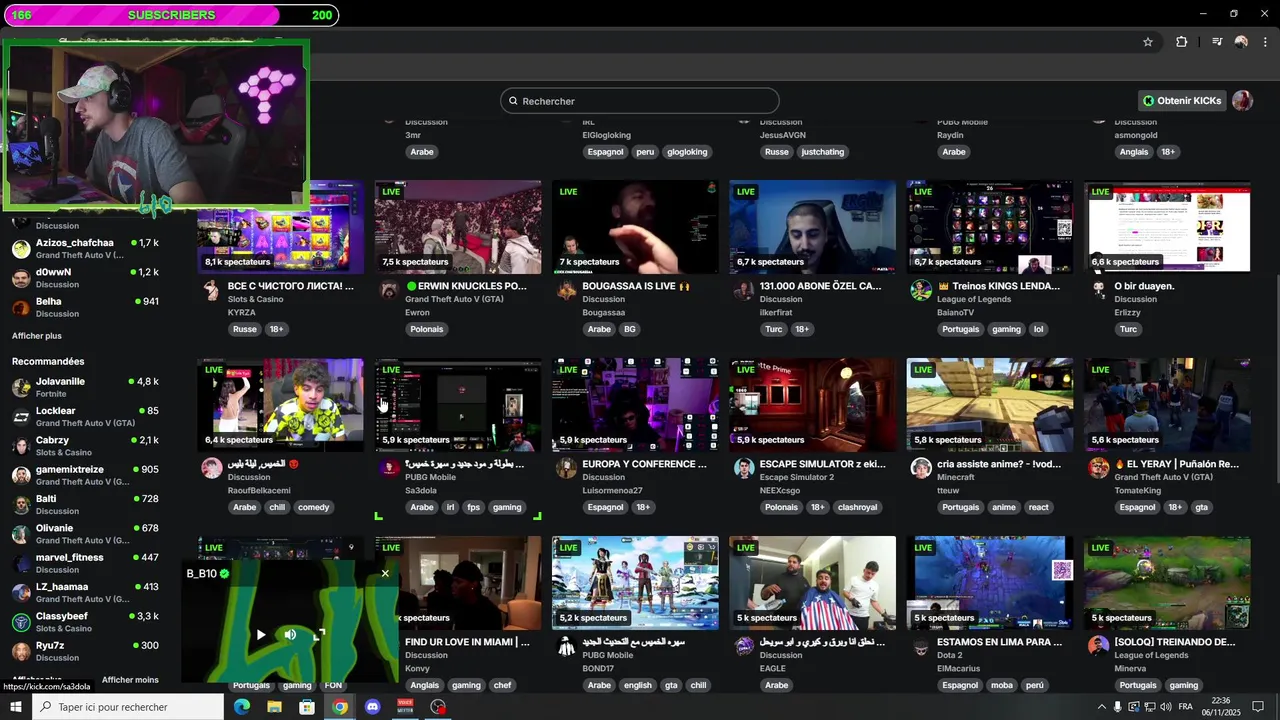Open Jolavanille channel in Recommandées
This screenshot has height=720, width=1280.
tap(85, 387)
